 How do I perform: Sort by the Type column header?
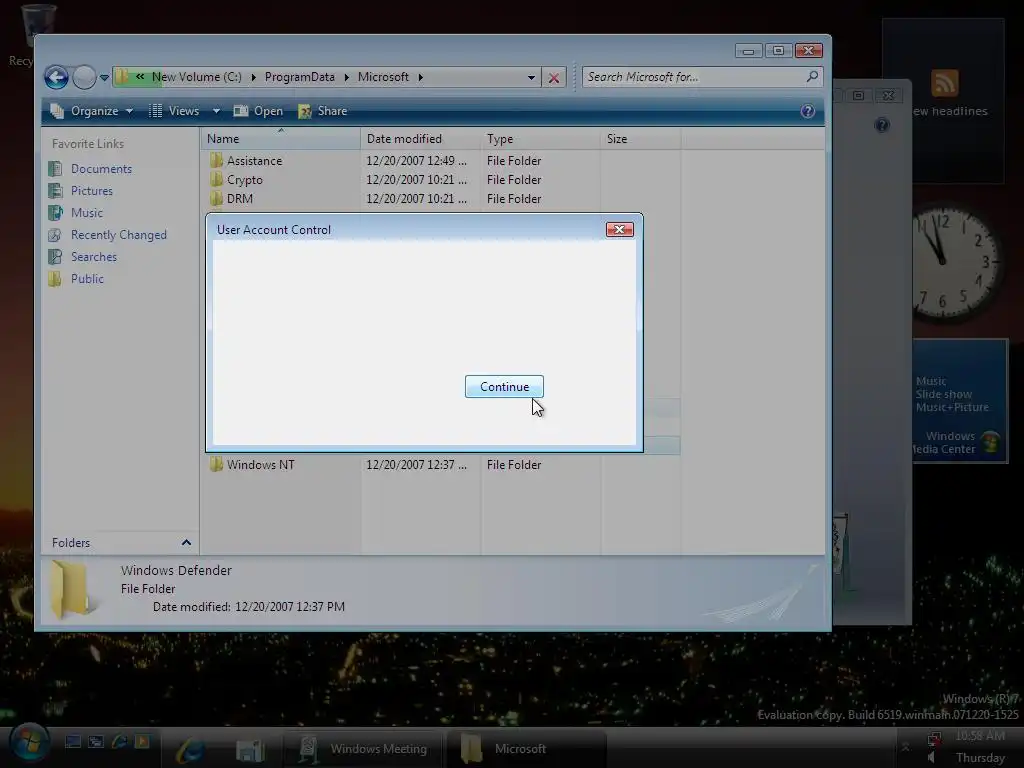(x=541, y=138)
